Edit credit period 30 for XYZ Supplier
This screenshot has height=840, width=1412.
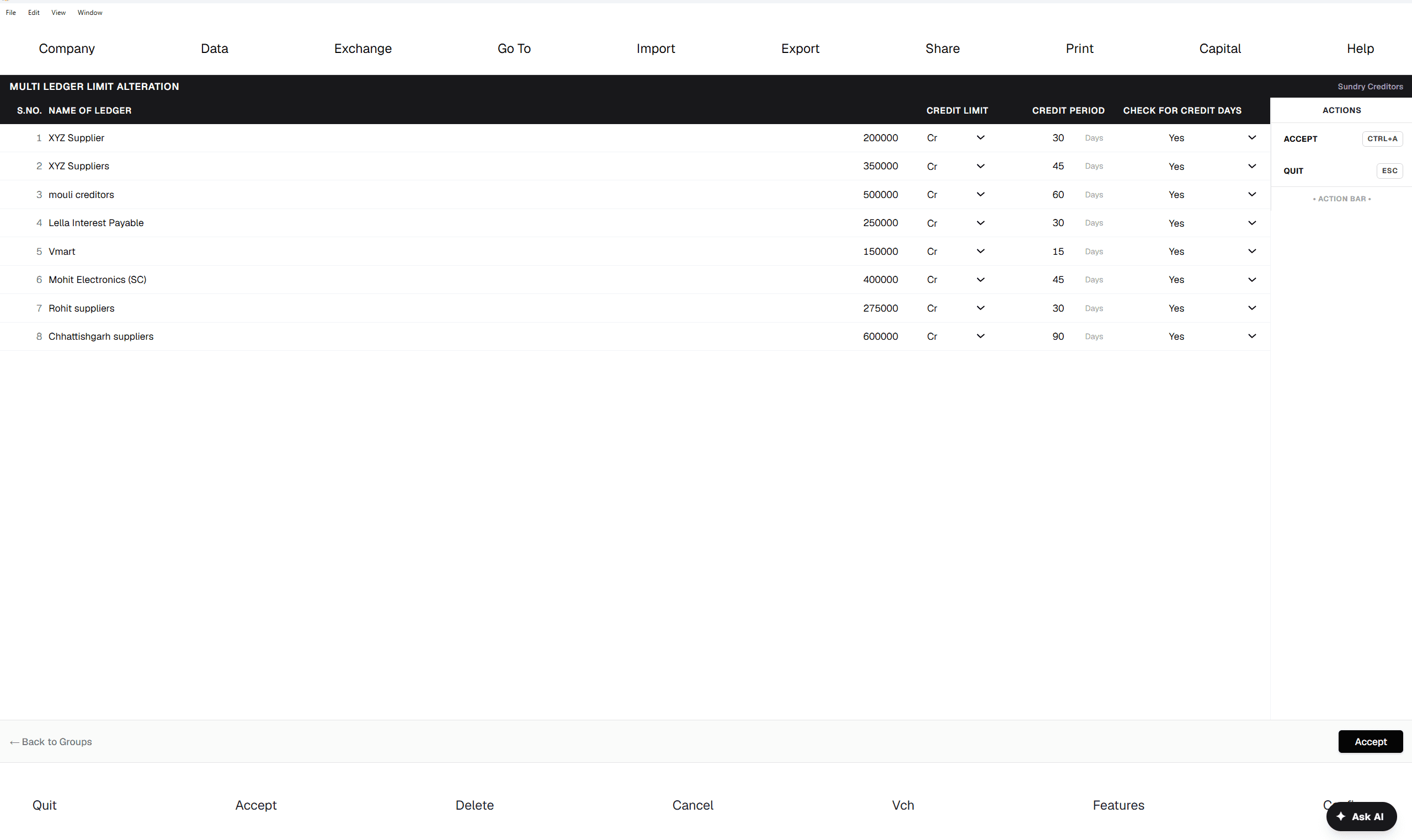pyautogui.click(x=1058, y=137)
